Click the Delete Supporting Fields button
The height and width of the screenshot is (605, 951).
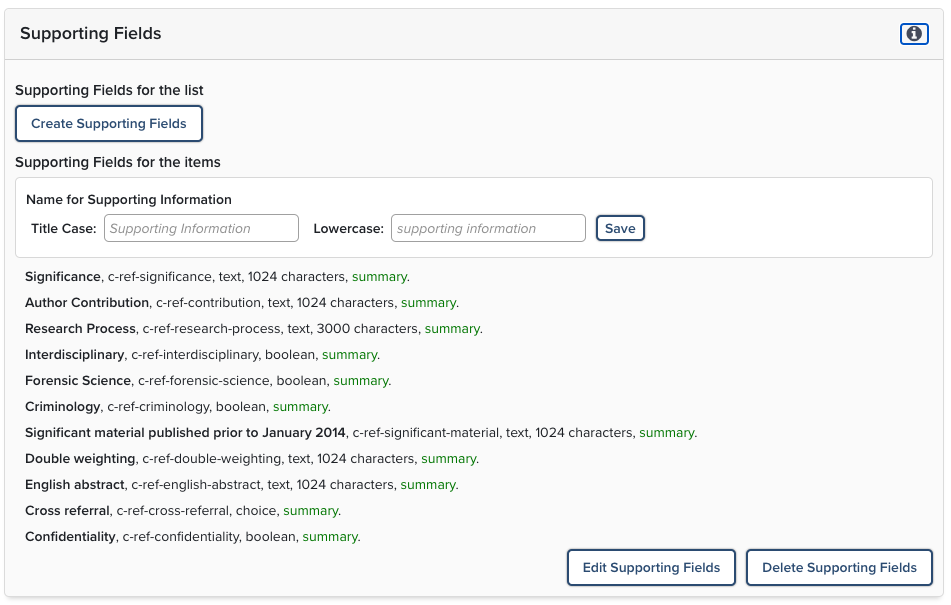[839, 568]
